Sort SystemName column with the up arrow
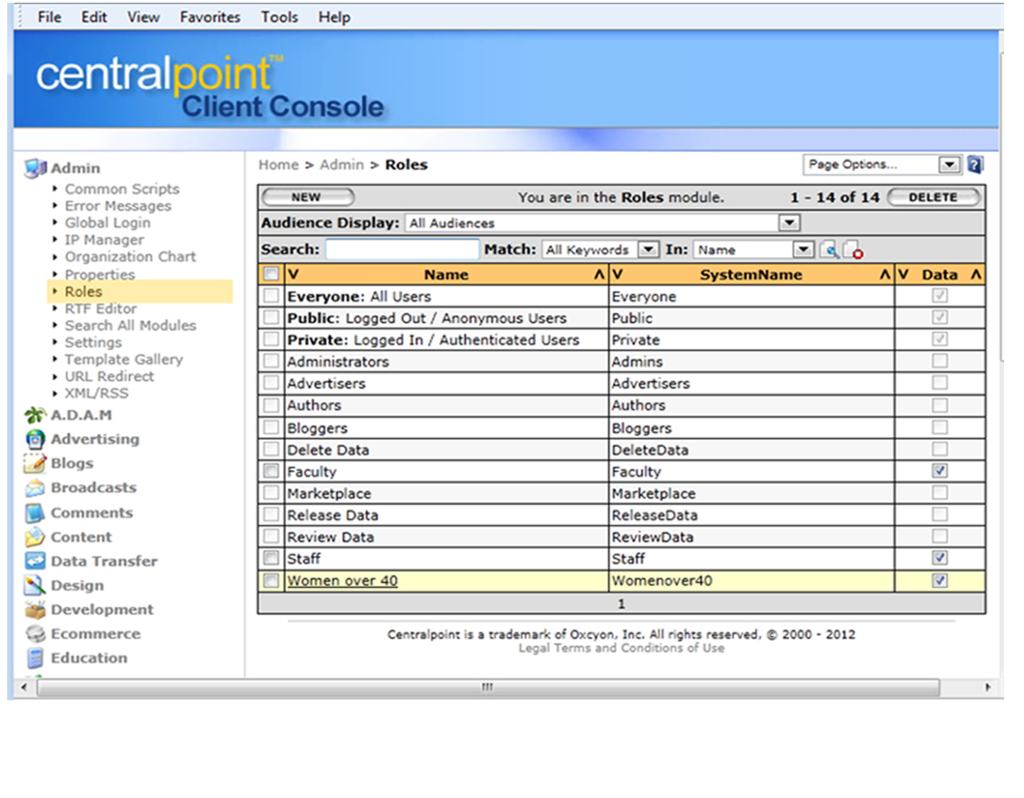Screen dimensions: 1024x798 click(885, 274)
